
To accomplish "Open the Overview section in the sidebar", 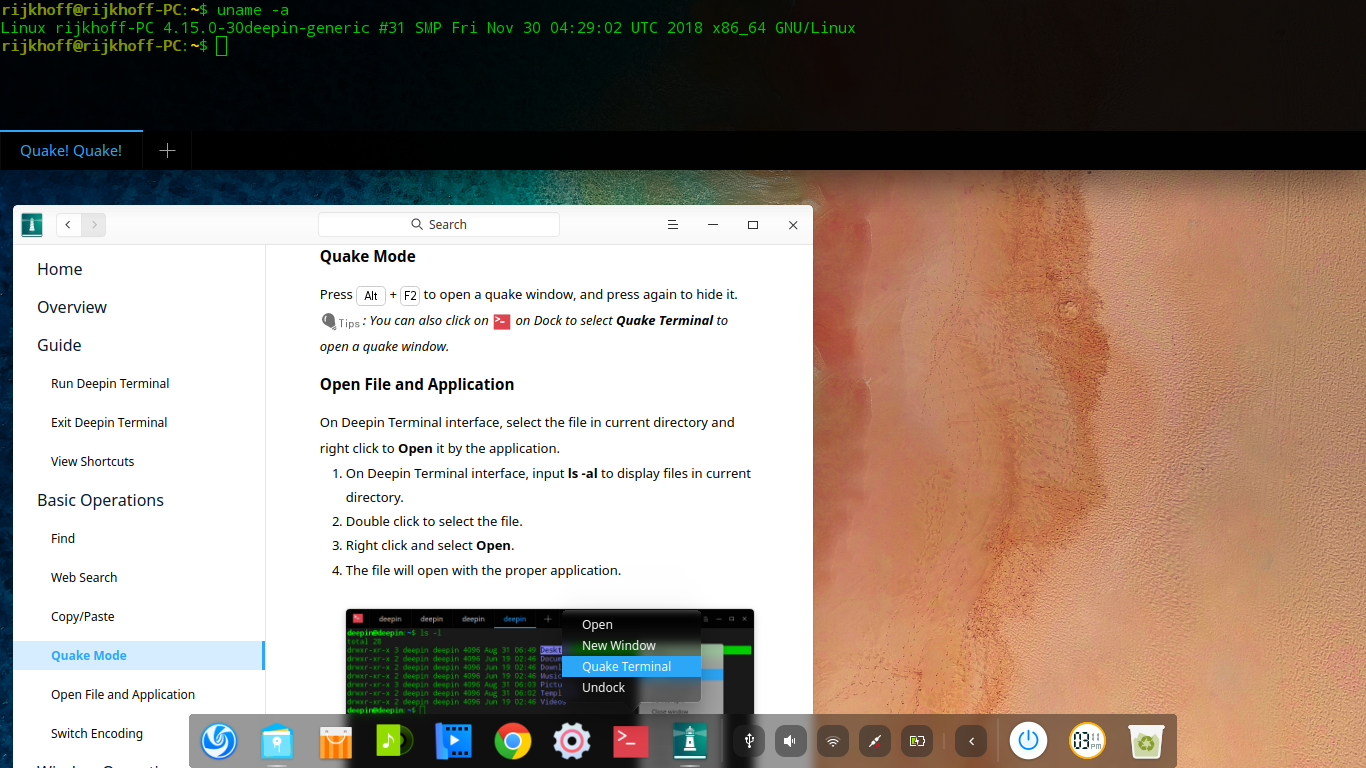I will (x=72, y=307).
